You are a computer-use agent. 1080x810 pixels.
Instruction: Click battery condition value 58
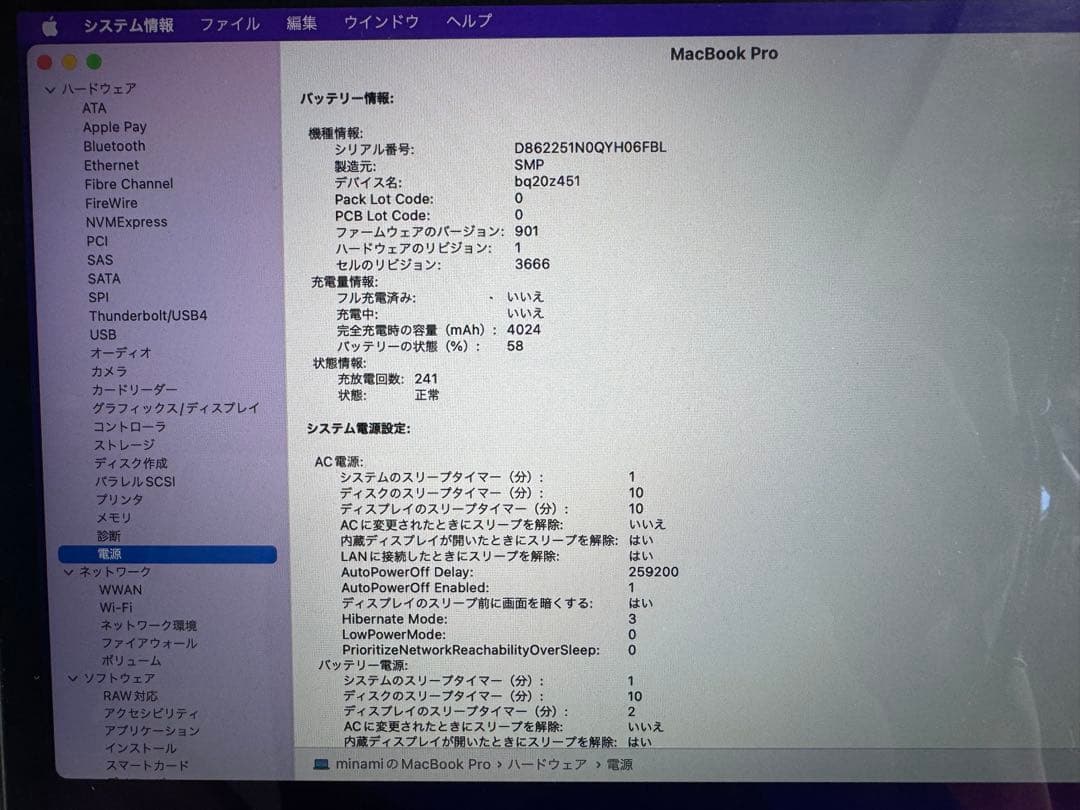[515, 346]
